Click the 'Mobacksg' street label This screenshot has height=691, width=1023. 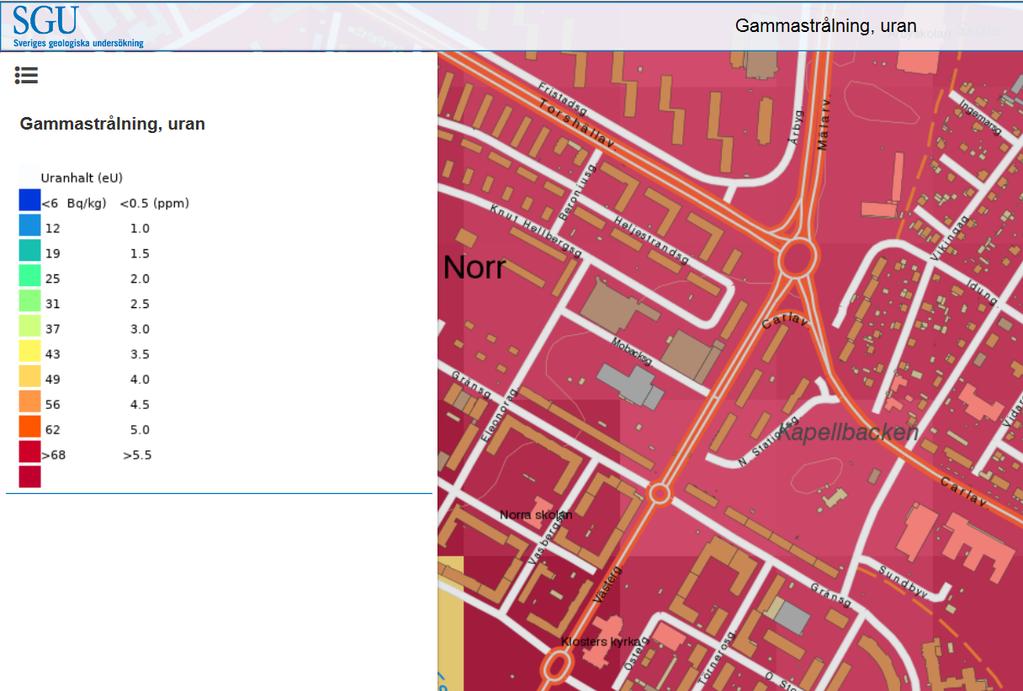[632, 351]
